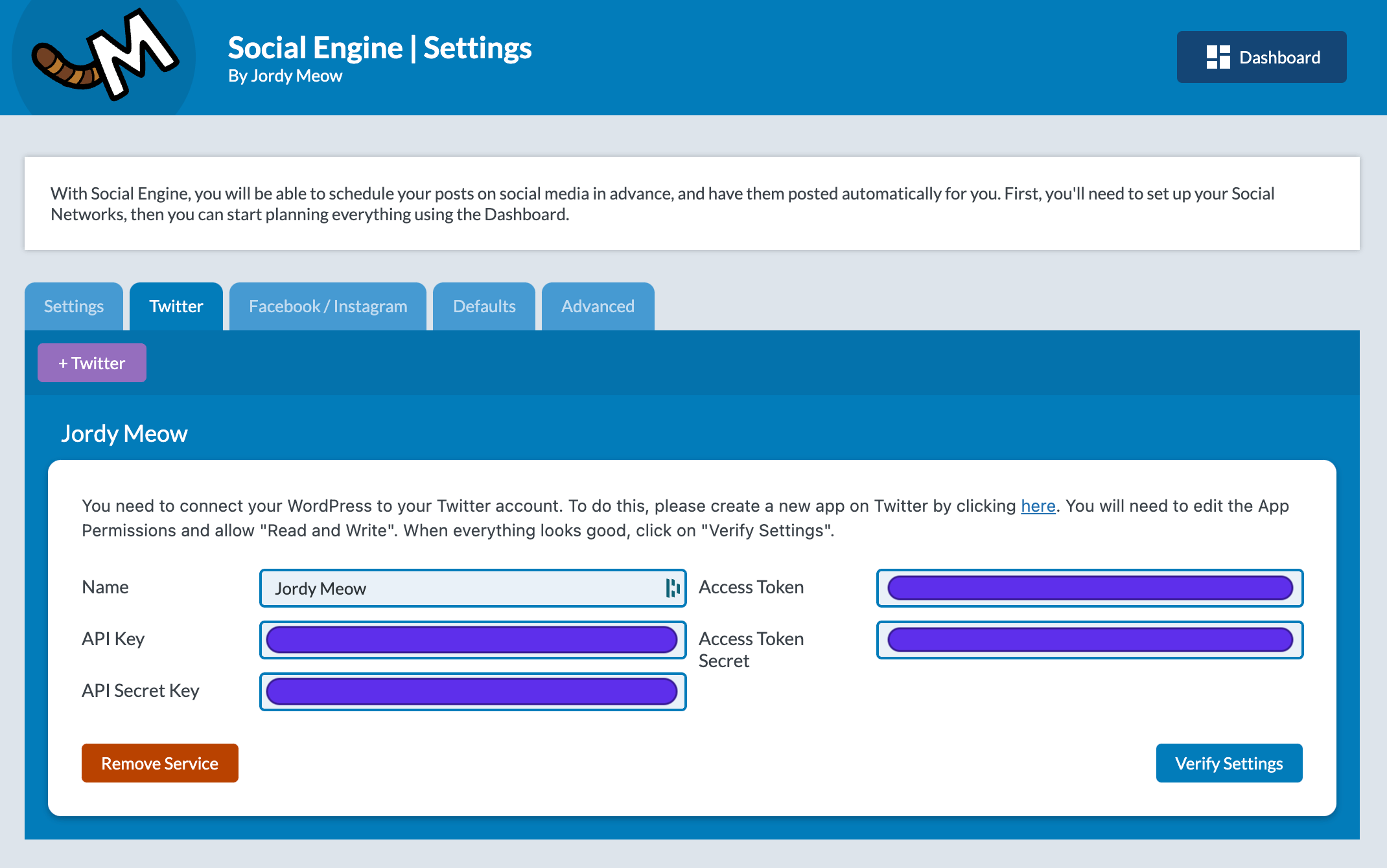The width and height of the screenshot is (1387, 868).
Task: Click the 'Access Token' field label
Action: point(751,587)
